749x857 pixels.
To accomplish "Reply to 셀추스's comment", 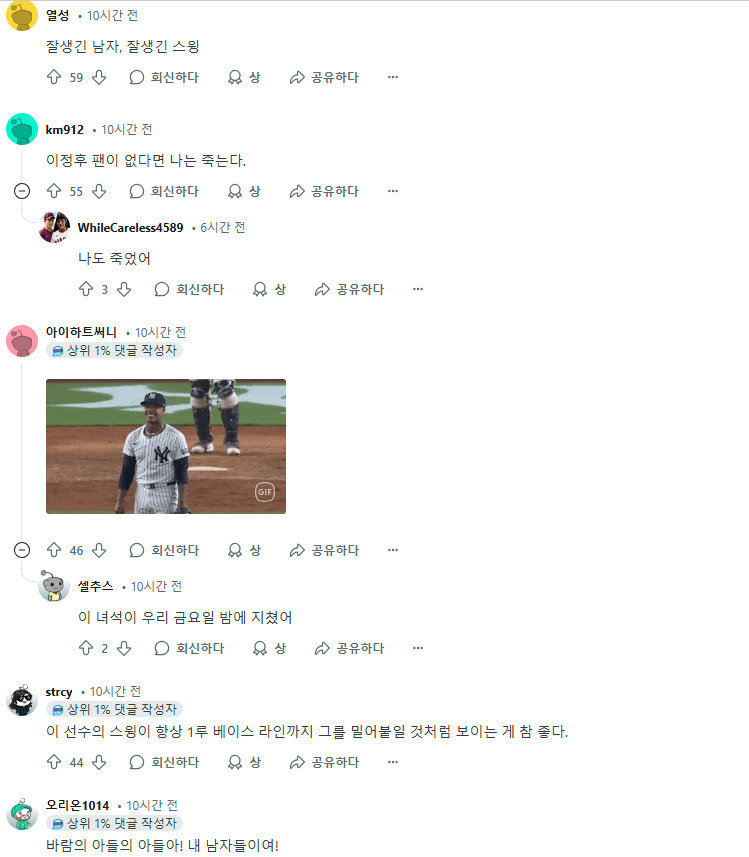I will [189, 648].
